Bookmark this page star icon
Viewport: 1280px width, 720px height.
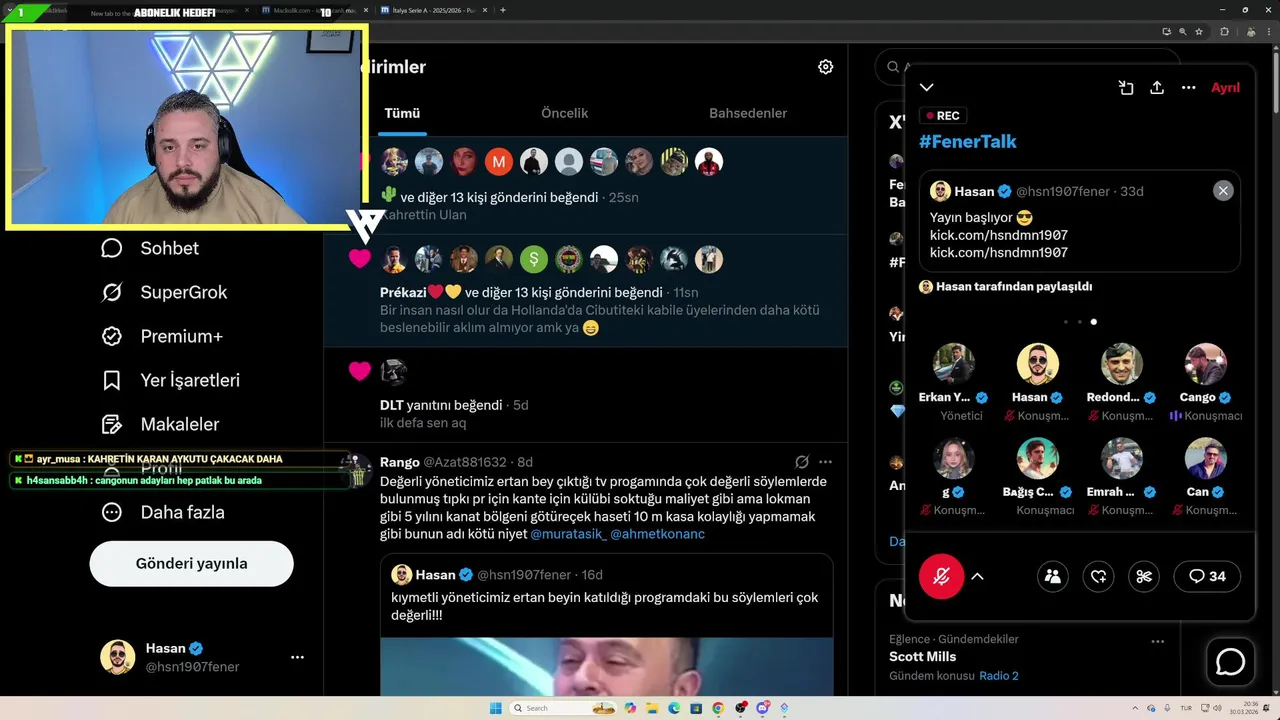pos(1199,32)
